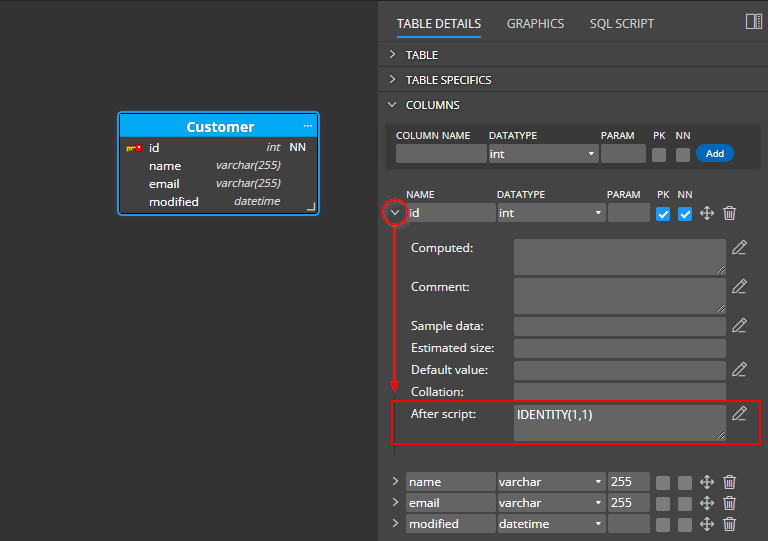This screenshot has height=541, width=768.
Task: Click the Default value field
Action: tap(620, 370)
